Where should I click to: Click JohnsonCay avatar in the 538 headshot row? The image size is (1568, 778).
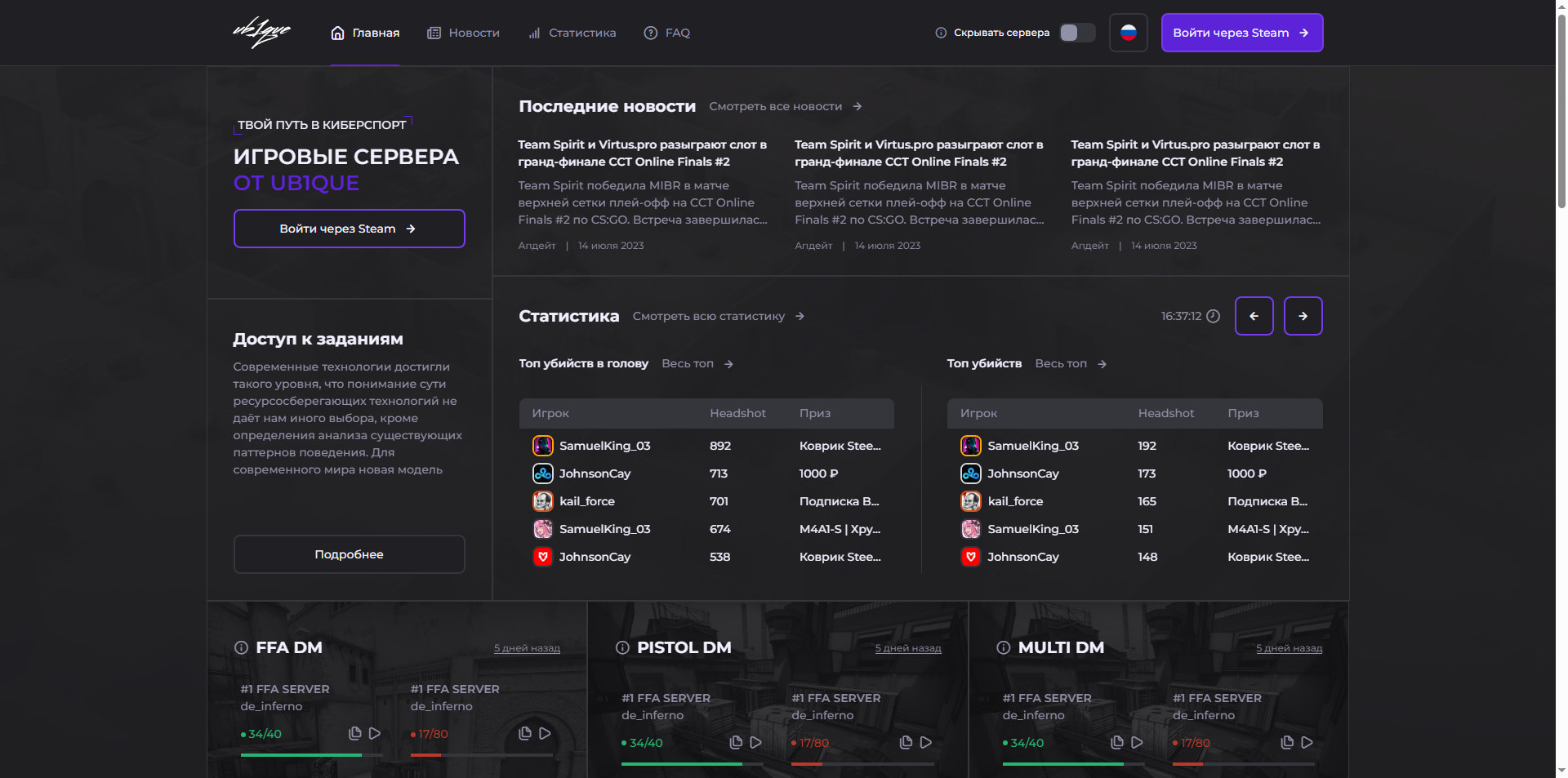(x=543, y=557)
